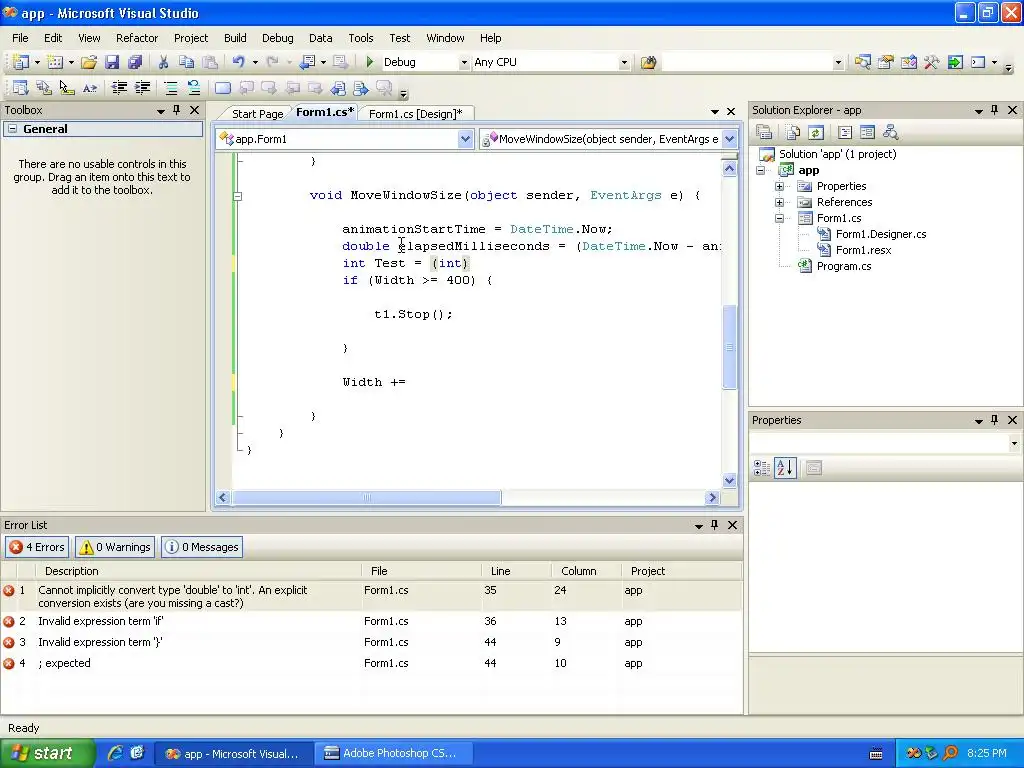
Task: Open the Build menu
Action: [235, 38]
